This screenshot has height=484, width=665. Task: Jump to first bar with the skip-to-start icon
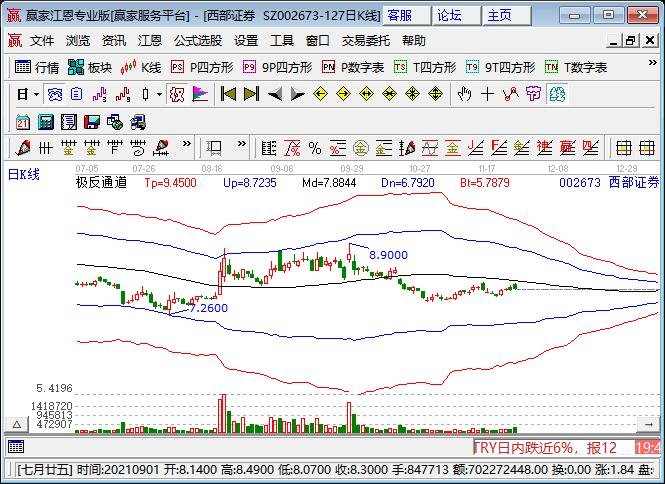[x=228, y=94]
